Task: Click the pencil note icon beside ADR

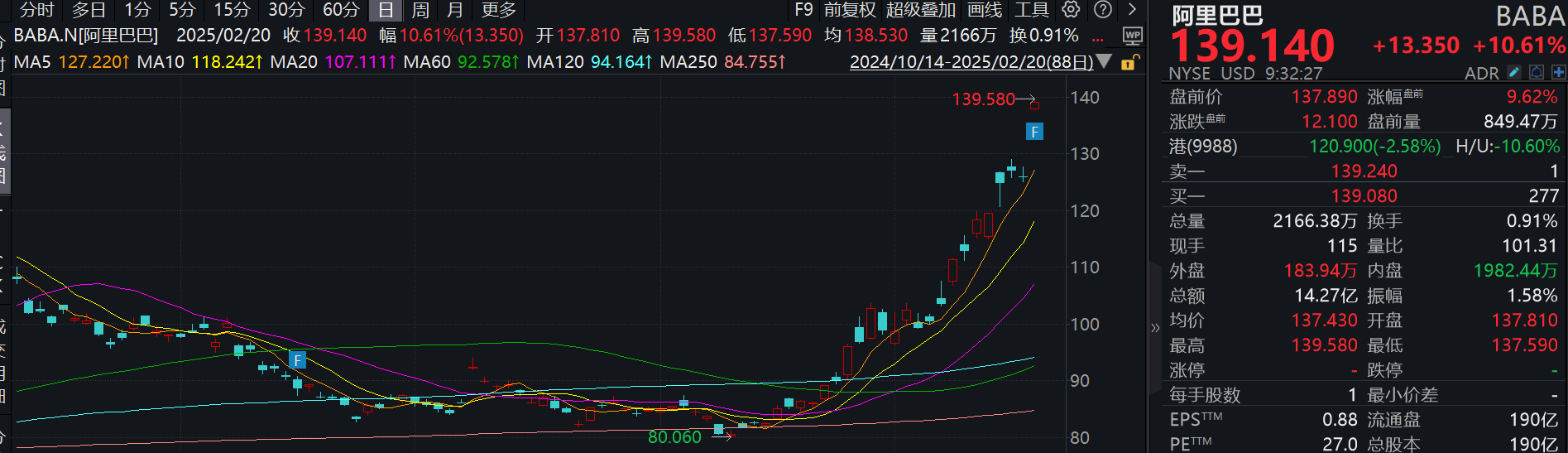Action: coord(1514,73)
